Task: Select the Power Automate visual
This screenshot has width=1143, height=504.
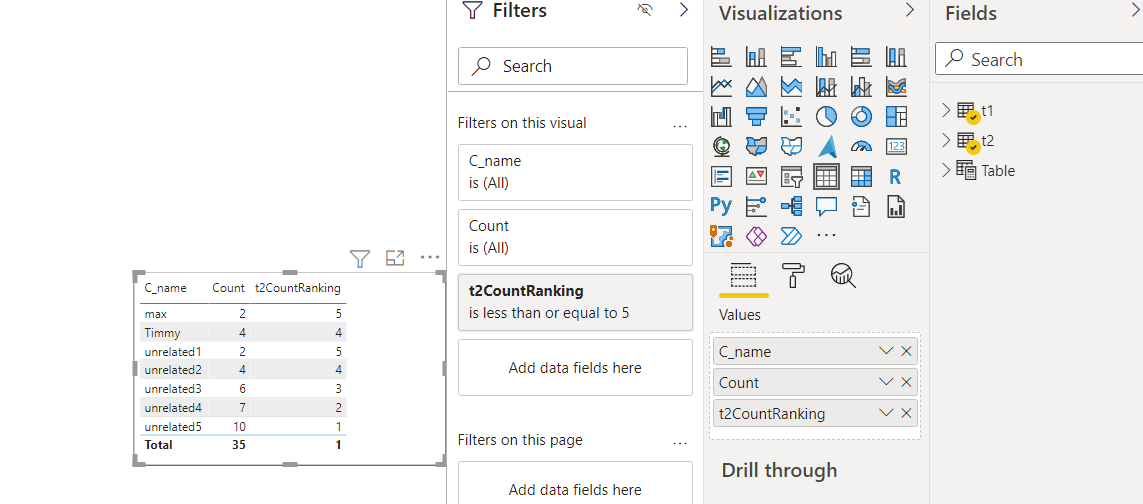Action: [x=791, y=235]
